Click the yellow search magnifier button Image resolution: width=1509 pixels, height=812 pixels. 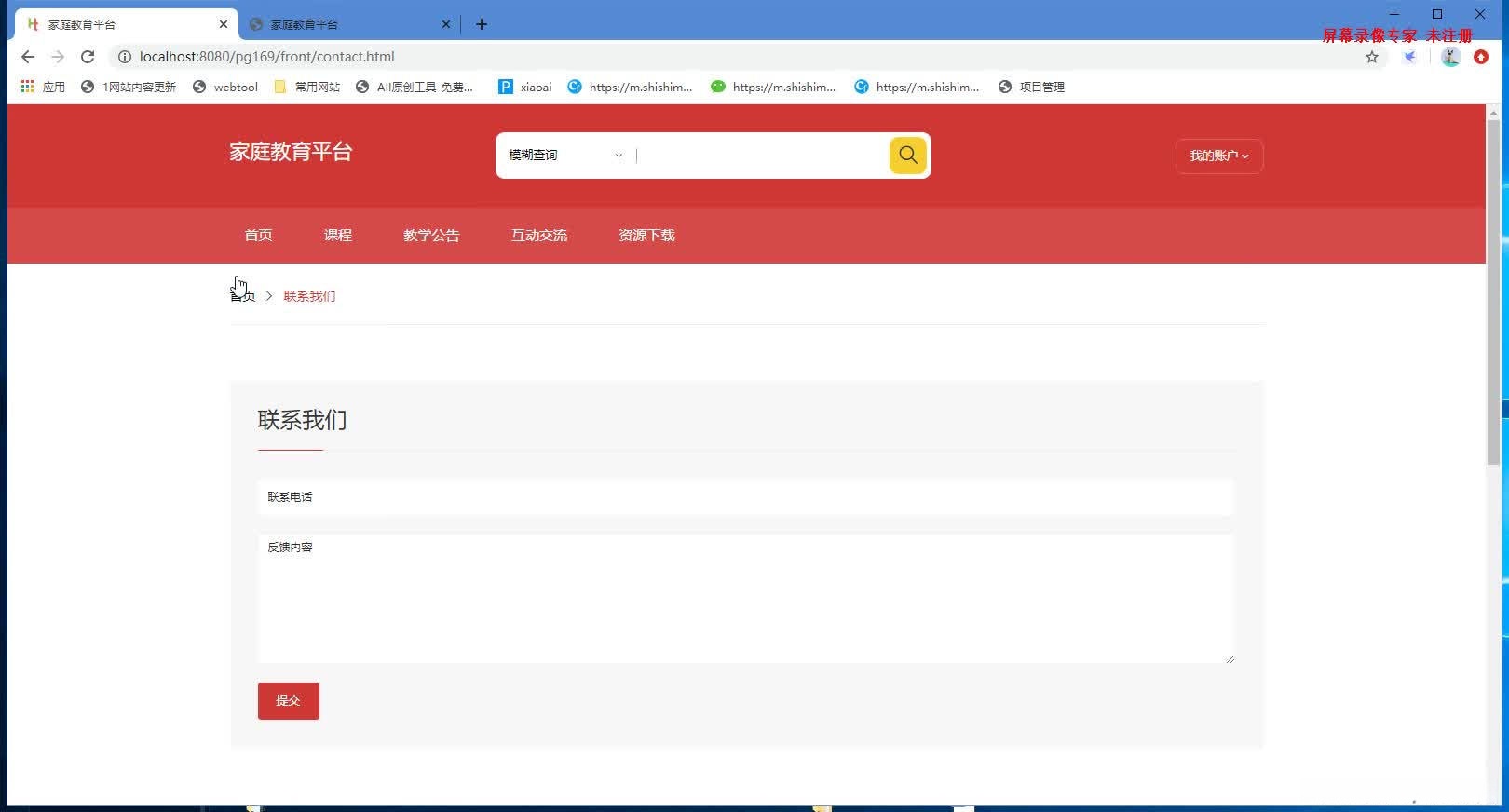[x=908, y=156]
